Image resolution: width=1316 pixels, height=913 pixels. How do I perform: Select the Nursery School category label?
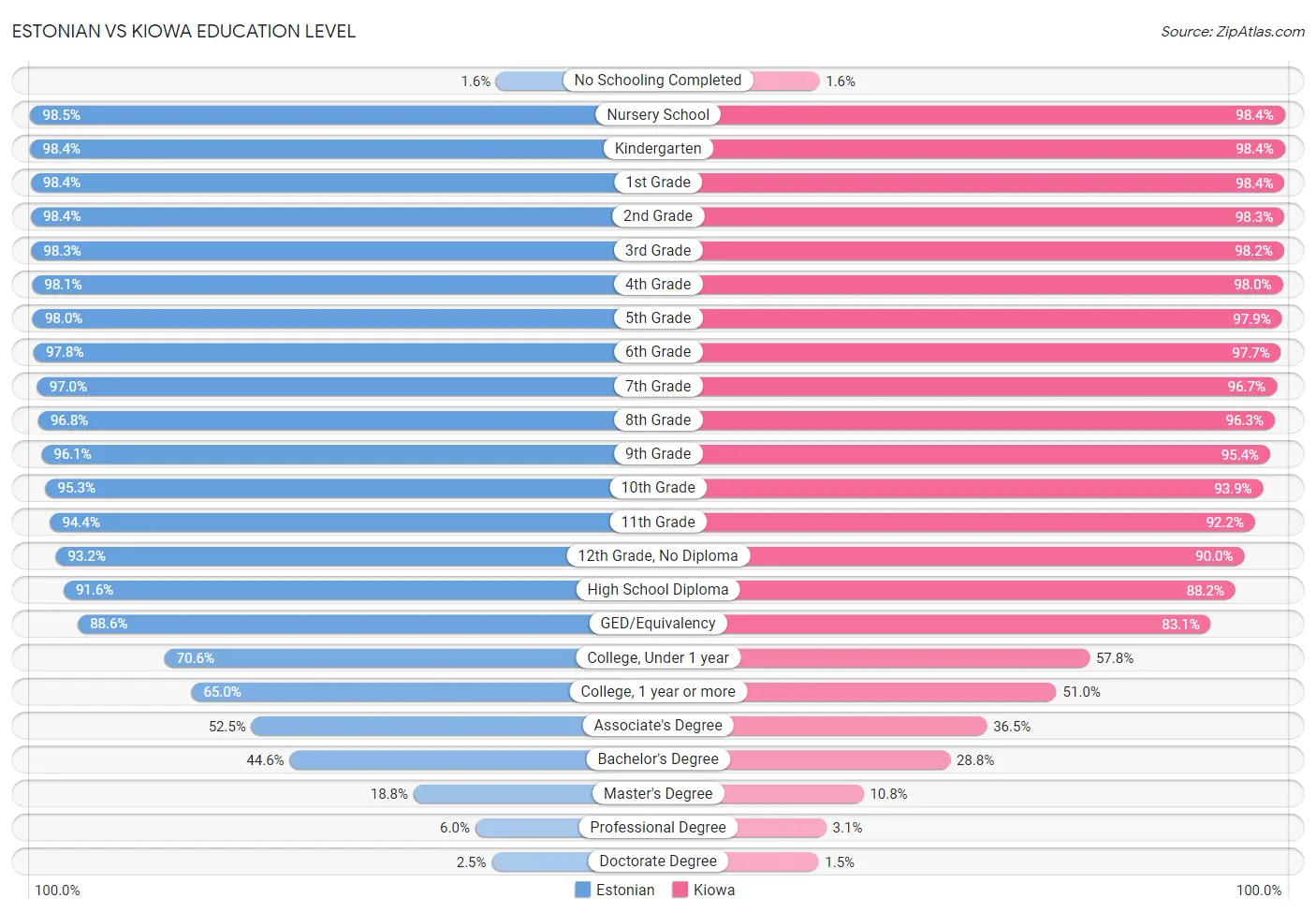coord(658,114)
